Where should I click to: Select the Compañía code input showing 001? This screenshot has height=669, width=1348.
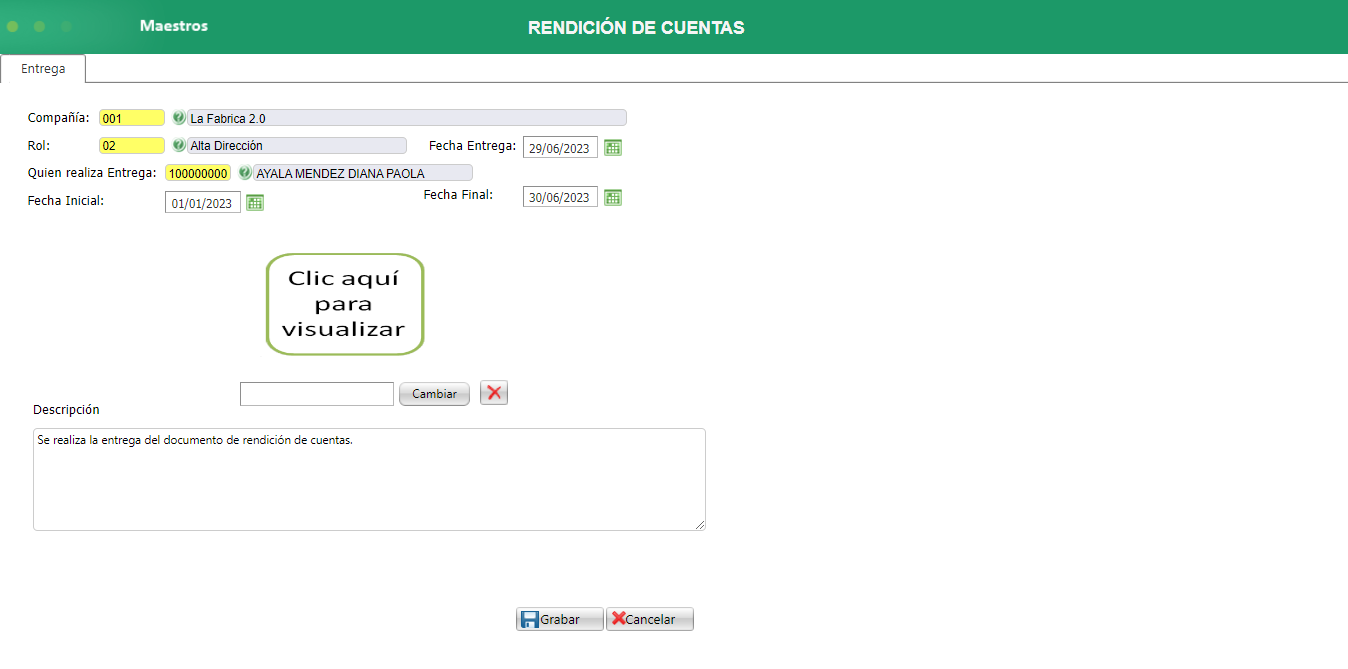coord(131,117)
